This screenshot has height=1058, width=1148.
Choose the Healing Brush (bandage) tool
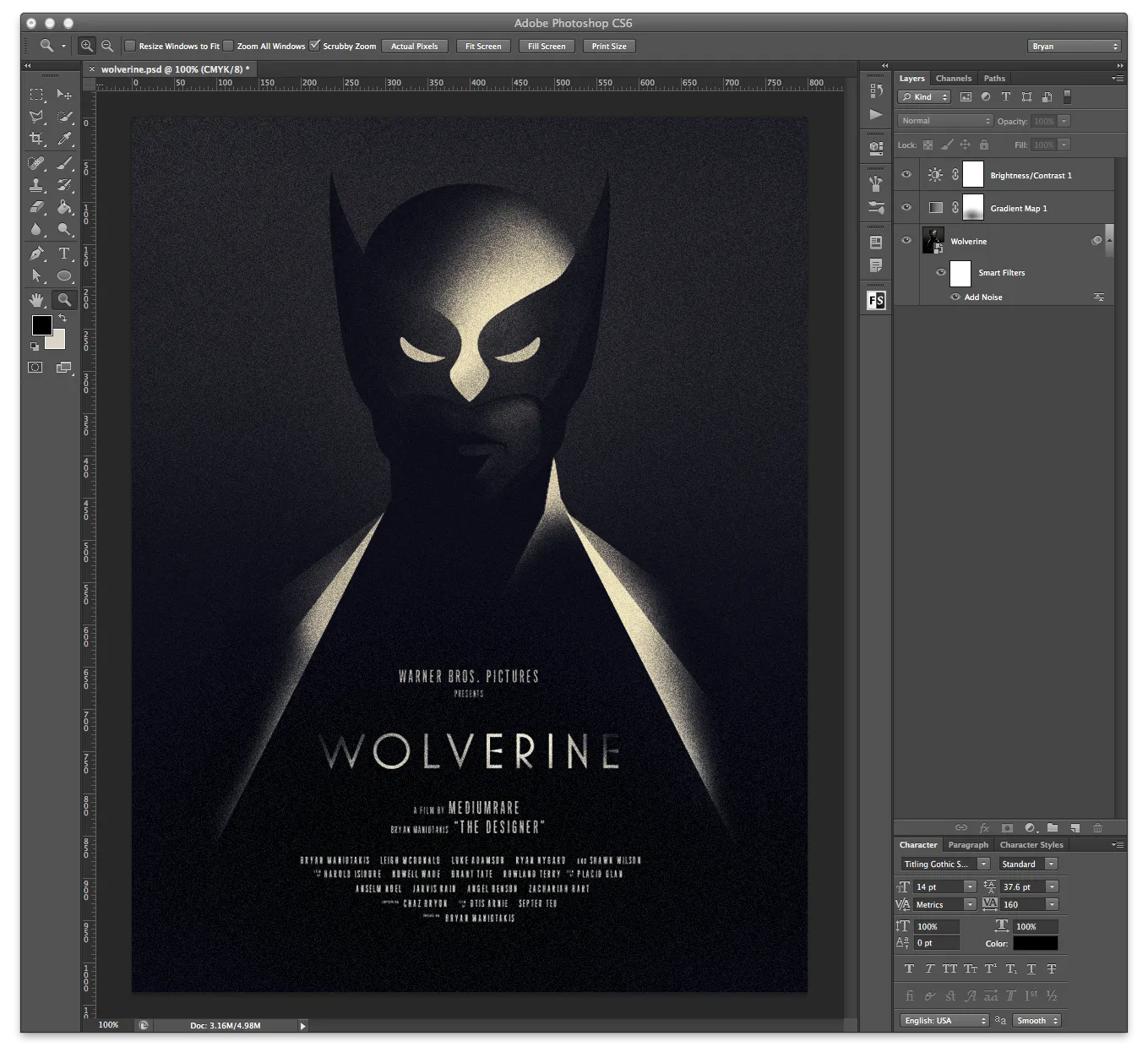tap(36, 163)
